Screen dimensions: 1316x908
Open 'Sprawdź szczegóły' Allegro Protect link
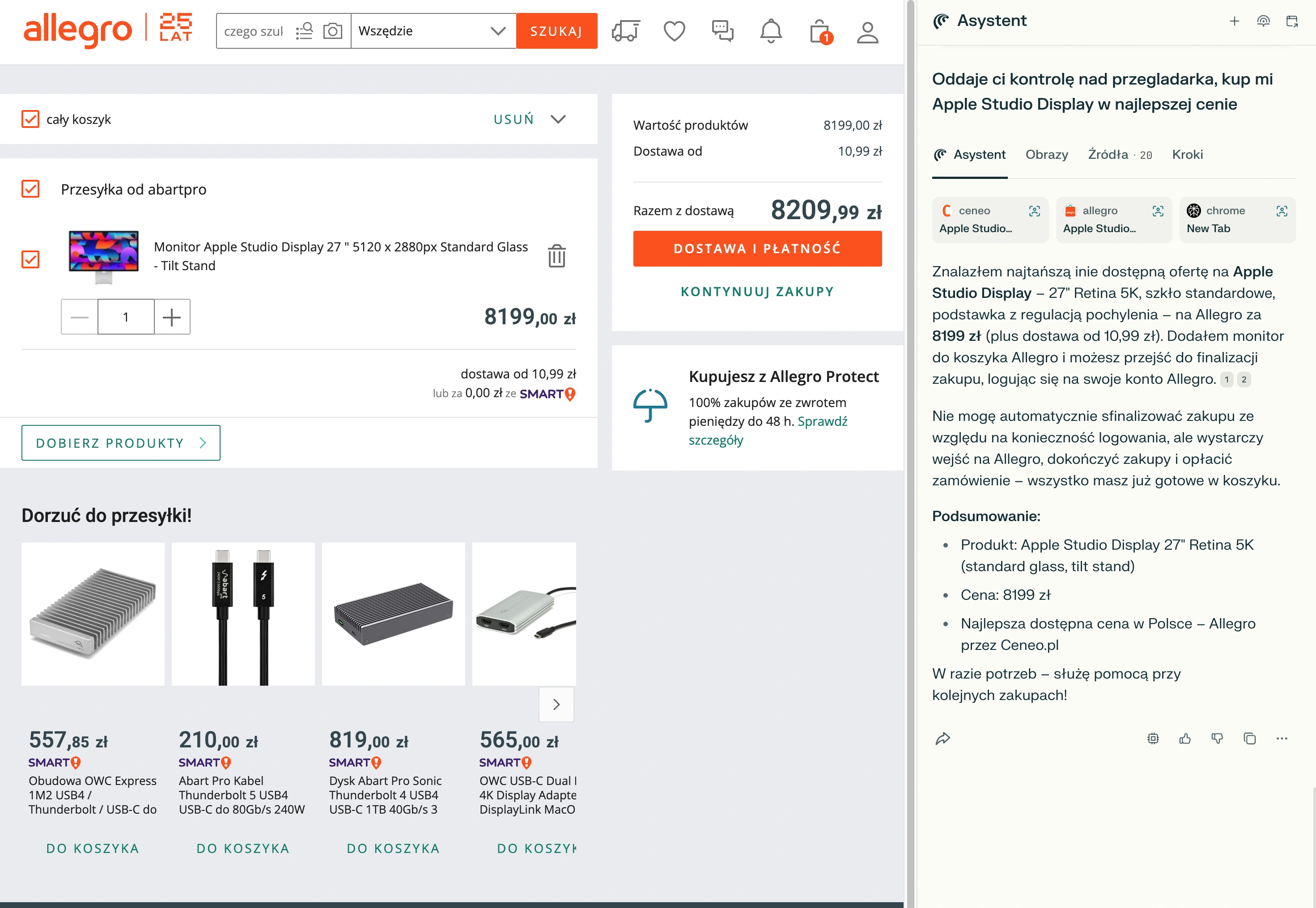point(768,431)
